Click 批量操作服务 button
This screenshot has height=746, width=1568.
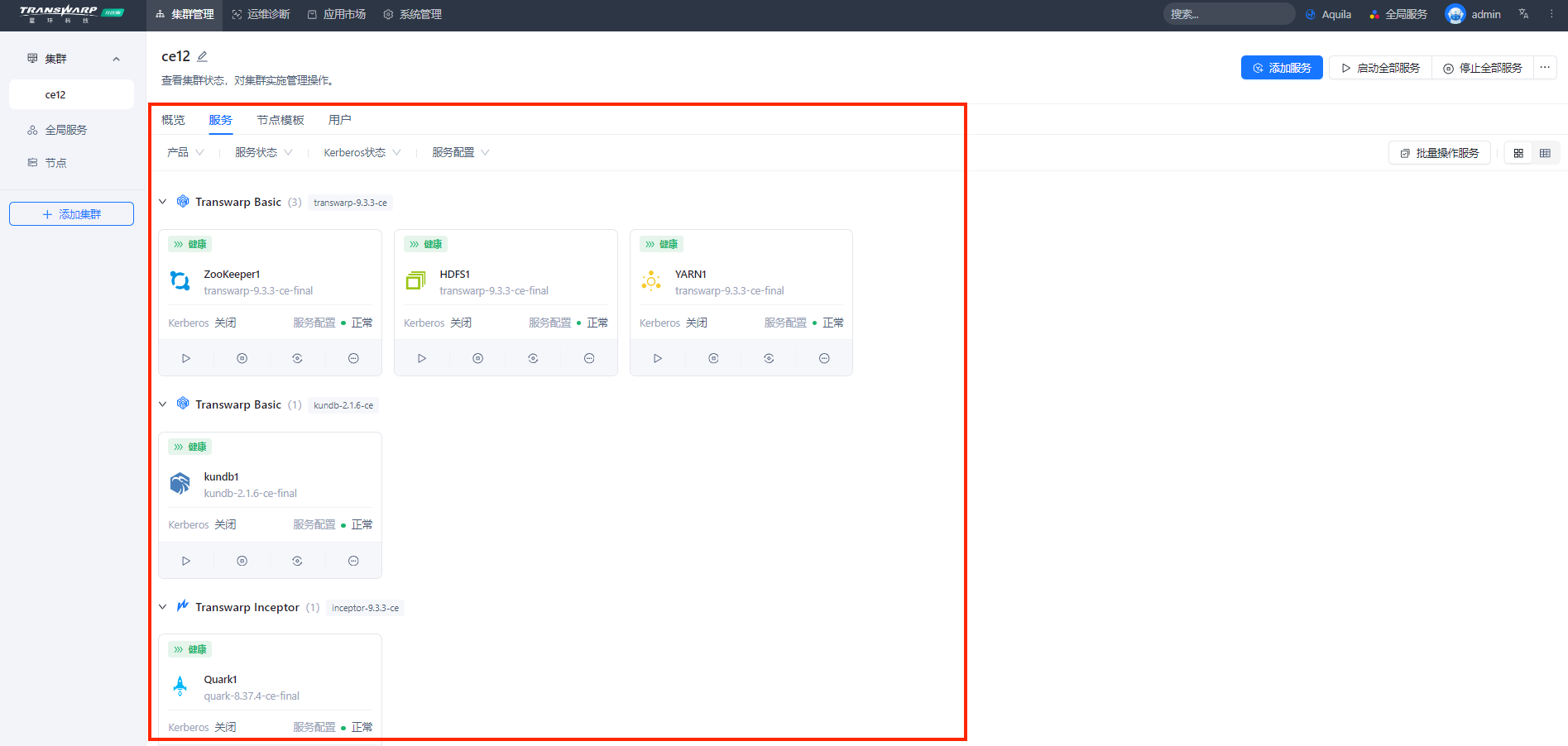(x=1440, y=153)
